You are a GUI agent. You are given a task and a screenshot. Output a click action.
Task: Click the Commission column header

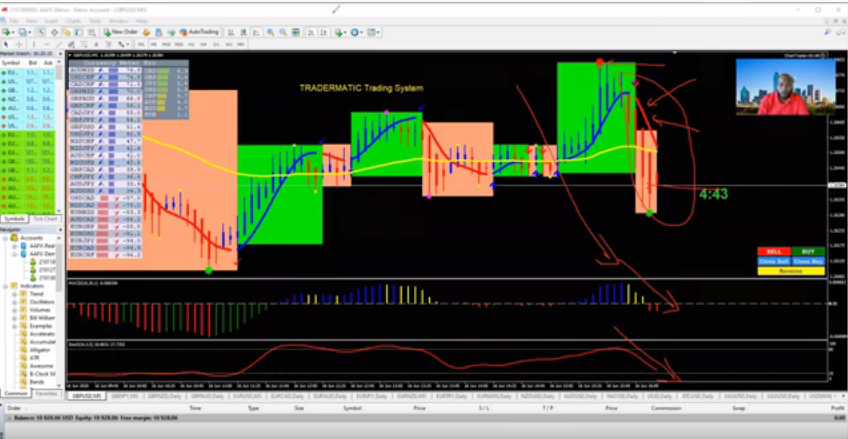pyautogui.click(x=665, y=408)
